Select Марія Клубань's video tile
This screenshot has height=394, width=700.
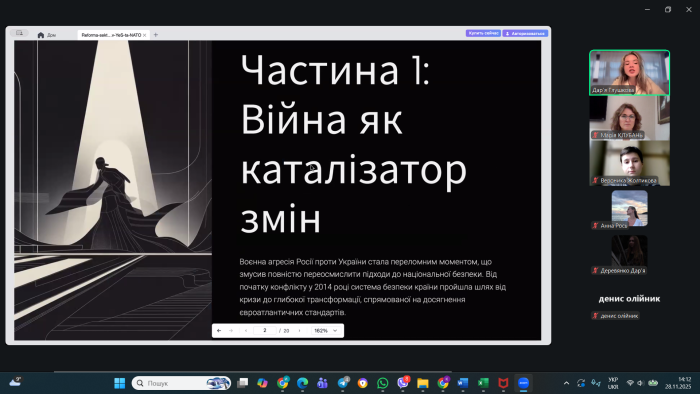click(x=629, y=118)
